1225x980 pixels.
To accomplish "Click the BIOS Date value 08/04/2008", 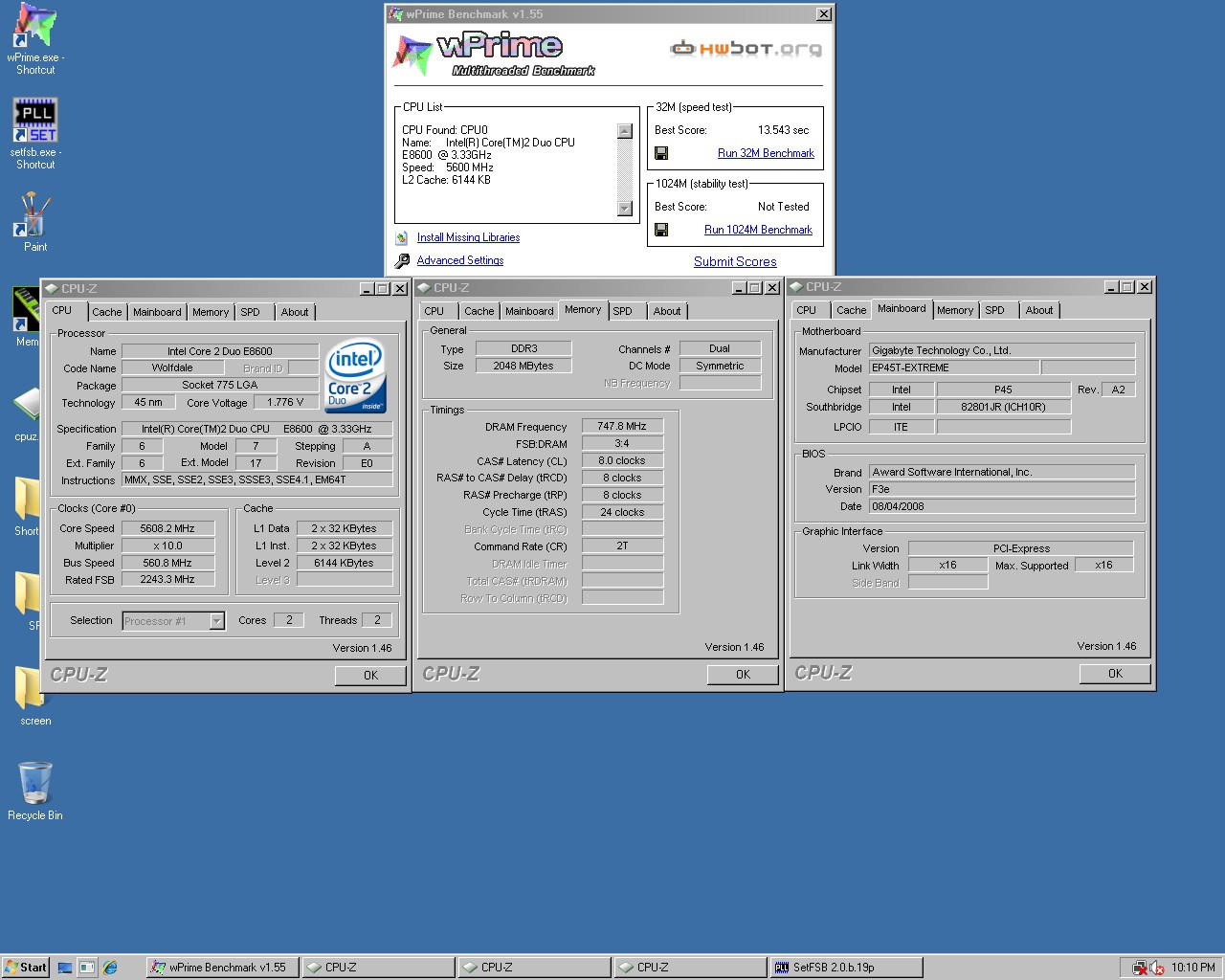I will [1002, 506].
